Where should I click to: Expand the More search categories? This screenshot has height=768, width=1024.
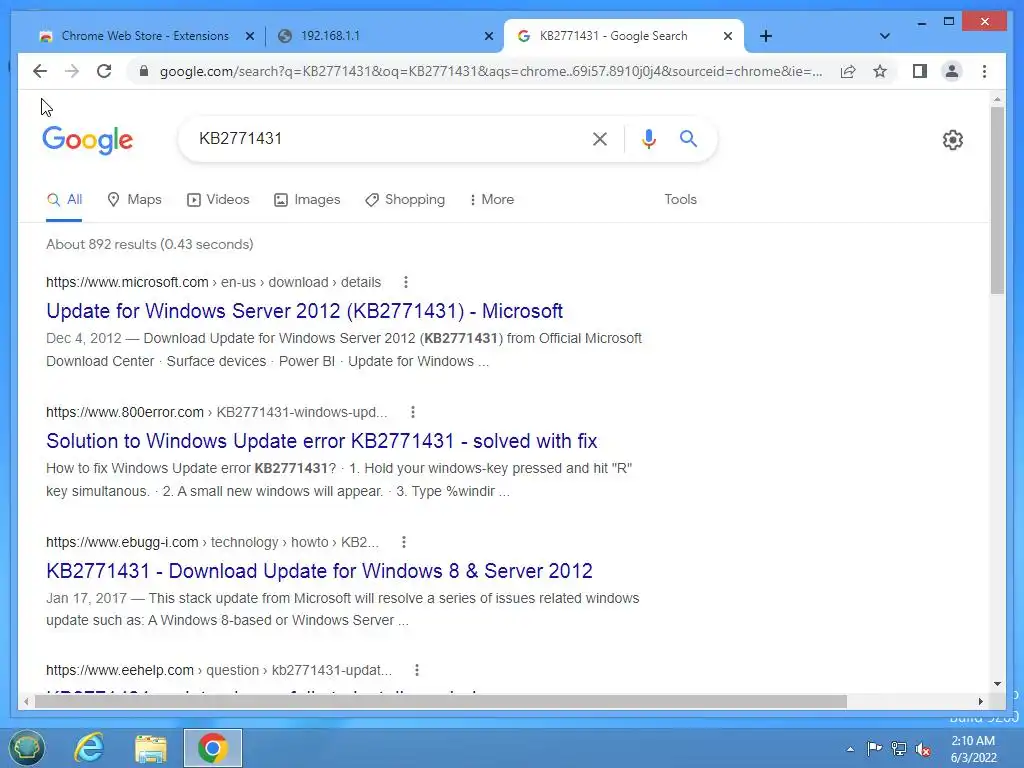coord(492,200)
